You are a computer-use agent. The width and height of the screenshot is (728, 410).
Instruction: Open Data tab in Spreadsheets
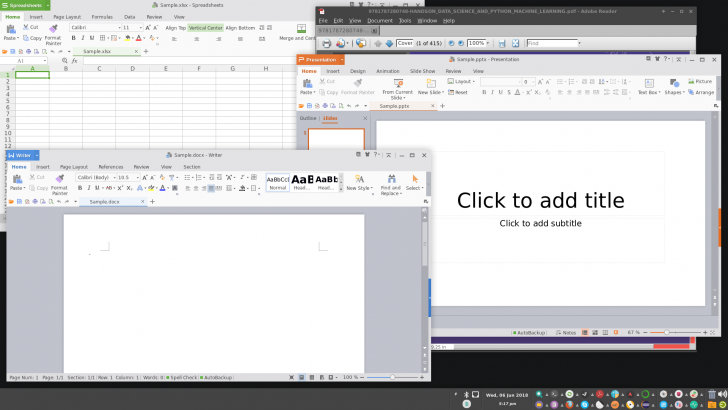point(130,17)
